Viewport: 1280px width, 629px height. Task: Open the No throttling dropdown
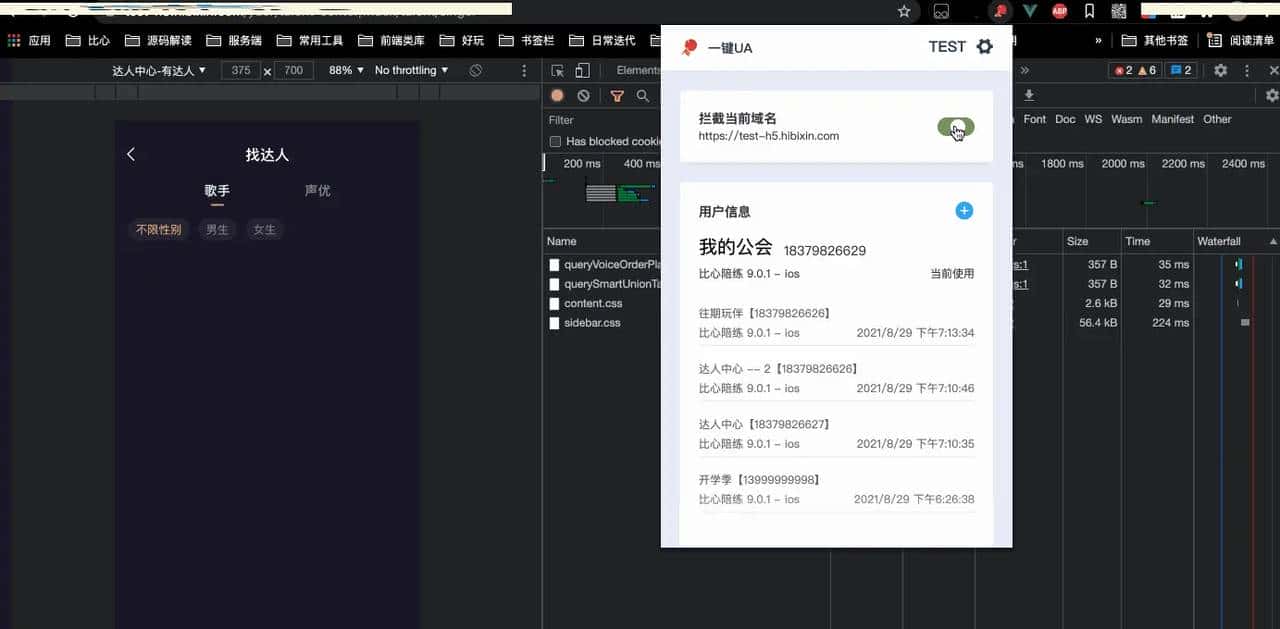pos(410,70)
